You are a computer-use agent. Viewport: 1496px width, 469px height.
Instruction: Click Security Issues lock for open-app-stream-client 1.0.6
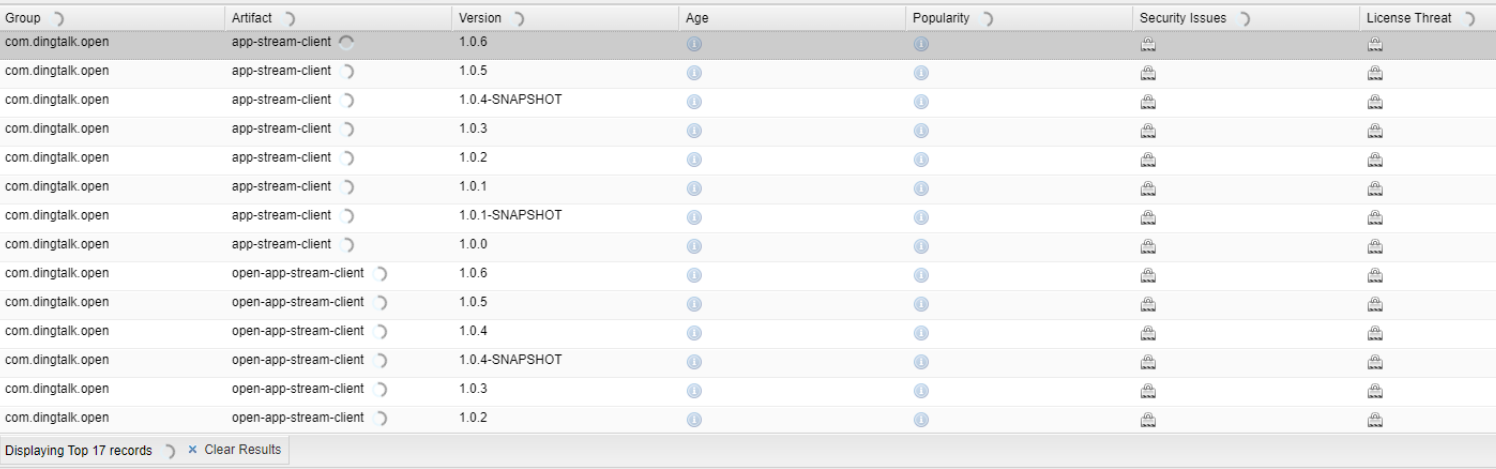(x=1148, y=276)
